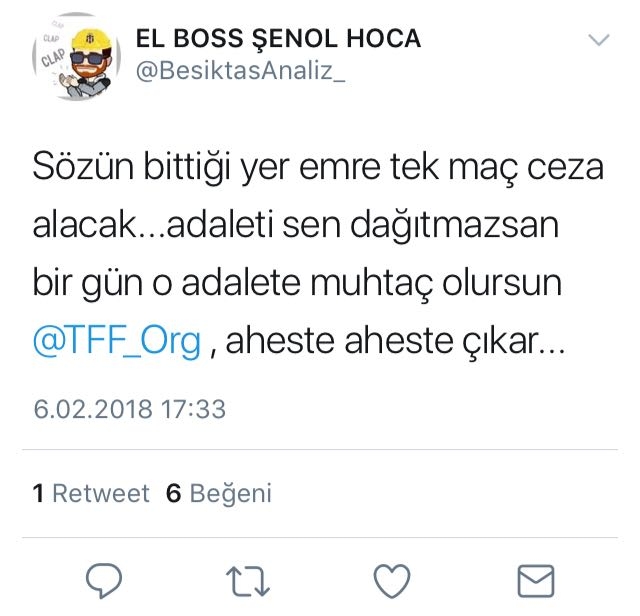
Task: Open the 6.02.2018 17:33 timestamp
Action: [x=129, y=409]
